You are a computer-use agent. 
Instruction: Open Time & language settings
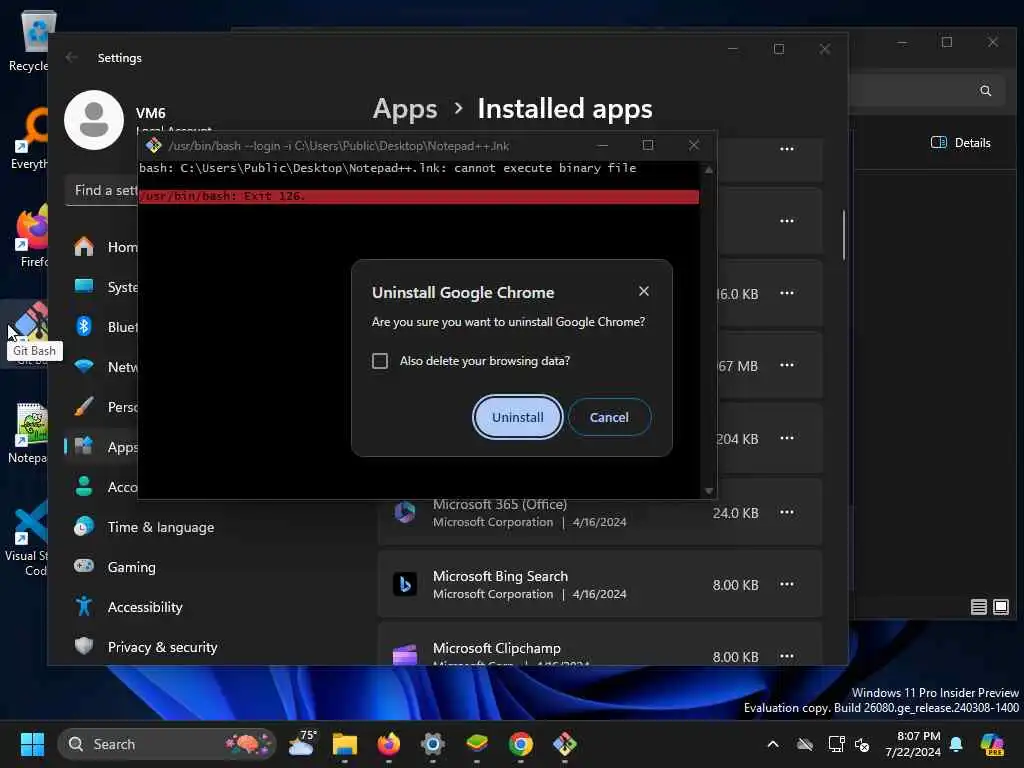pyautogui.click(x=161, y=527)
